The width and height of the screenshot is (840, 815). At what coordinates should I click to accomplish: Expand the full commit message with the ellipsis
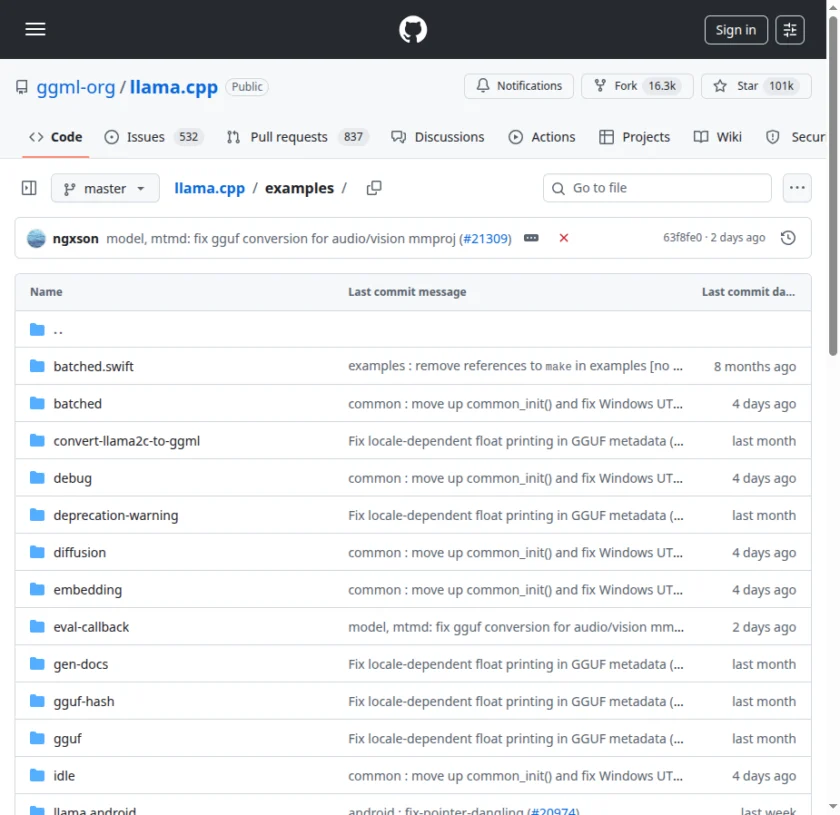(531, 238)
